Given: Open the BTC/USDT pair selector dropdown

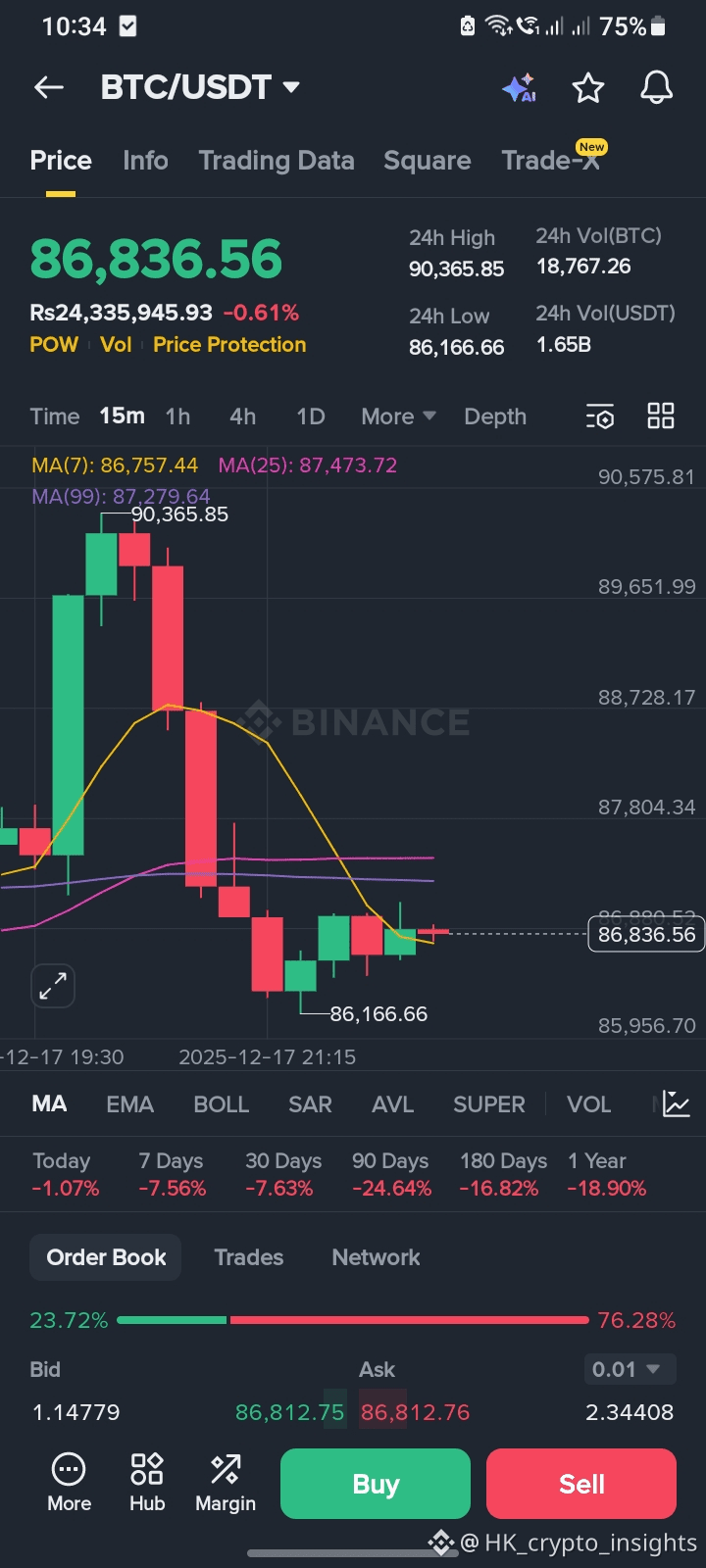Looking at the screenshot, I should [200, 87].
